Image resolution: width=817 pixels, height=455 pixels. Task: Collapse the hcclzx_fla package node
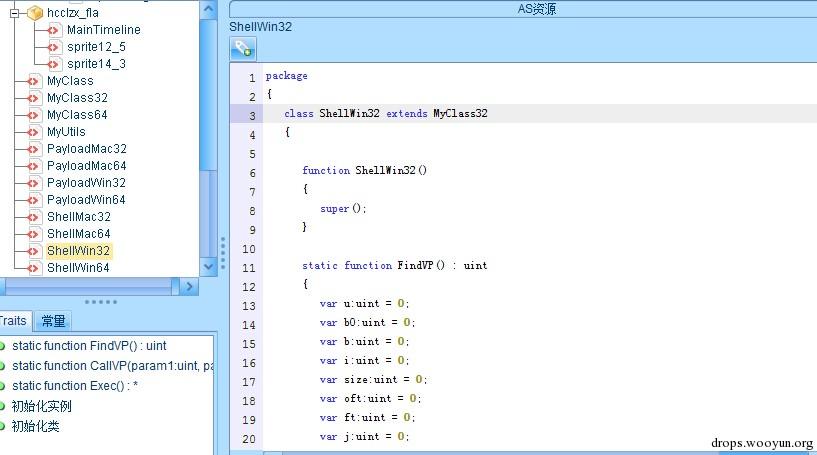click(15, 13)
